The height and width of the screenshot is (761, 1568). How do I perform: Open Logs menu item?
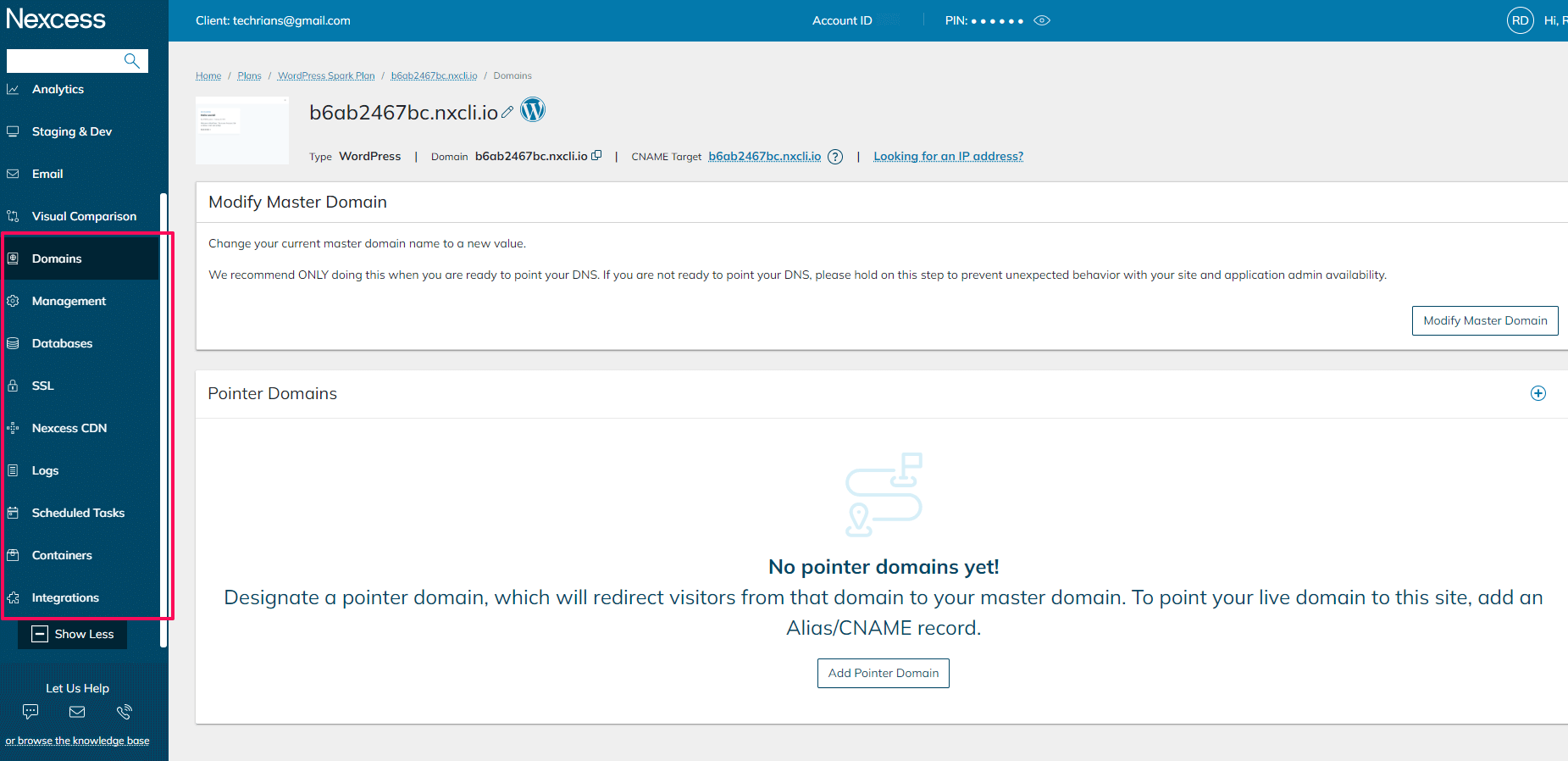click(x=45, y=470)
